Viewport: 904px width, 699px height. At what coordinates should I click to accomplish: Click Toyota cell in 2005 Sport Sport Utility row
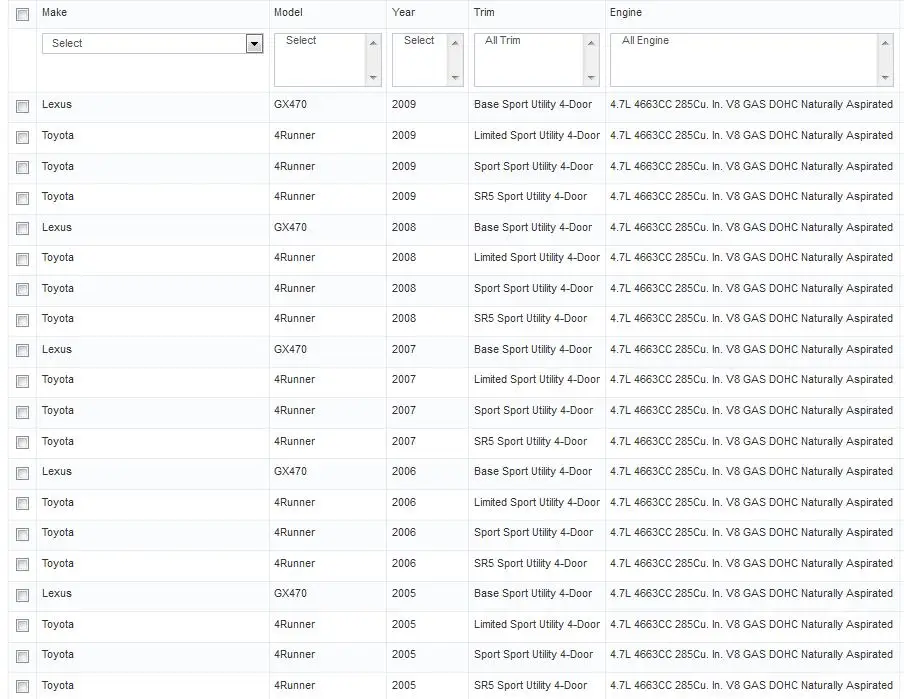tap(58, 655)
